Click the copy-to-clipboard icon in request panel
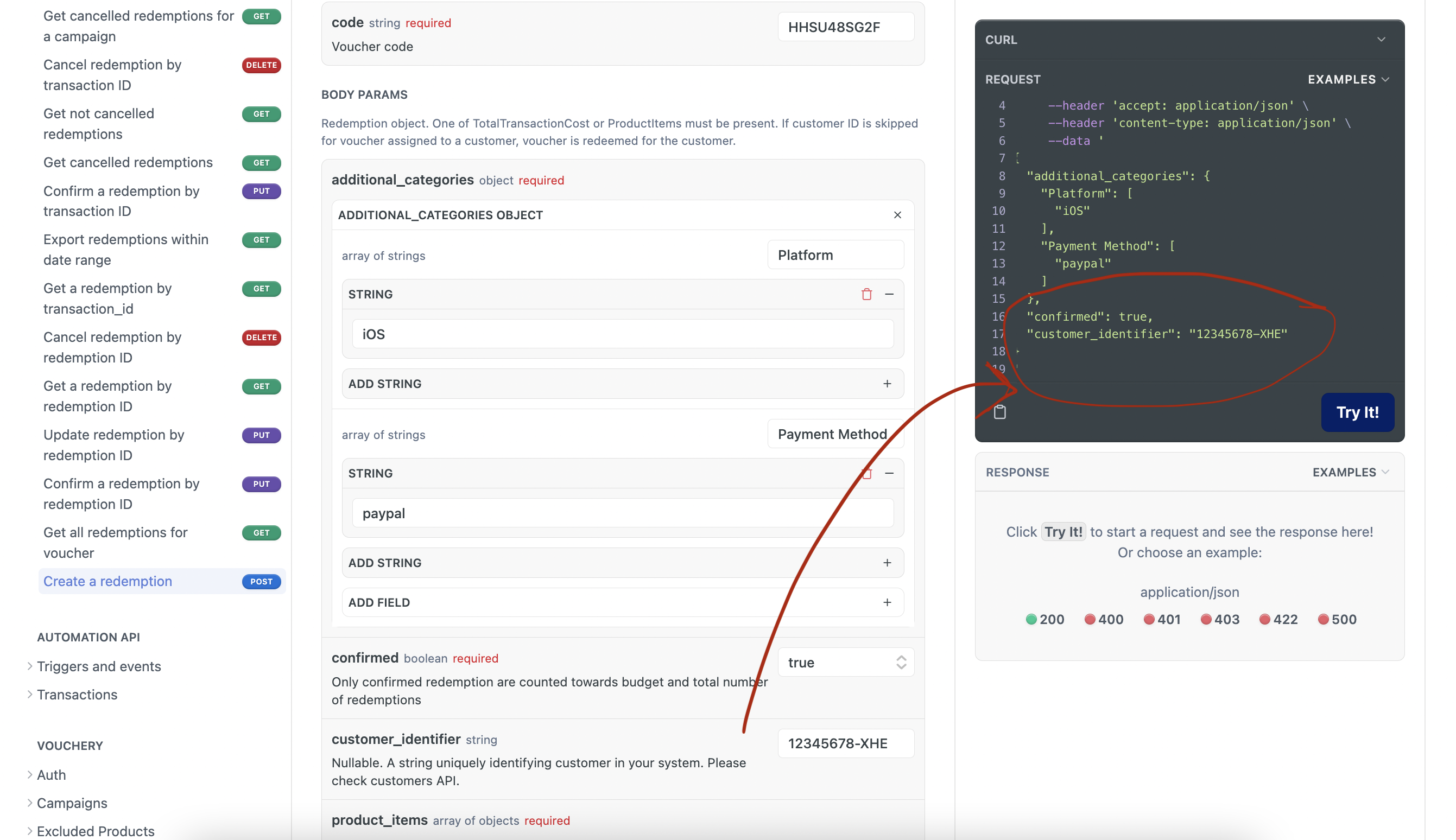The width and height of the screenshot is (1456, 840). click(x=999, y=412)
